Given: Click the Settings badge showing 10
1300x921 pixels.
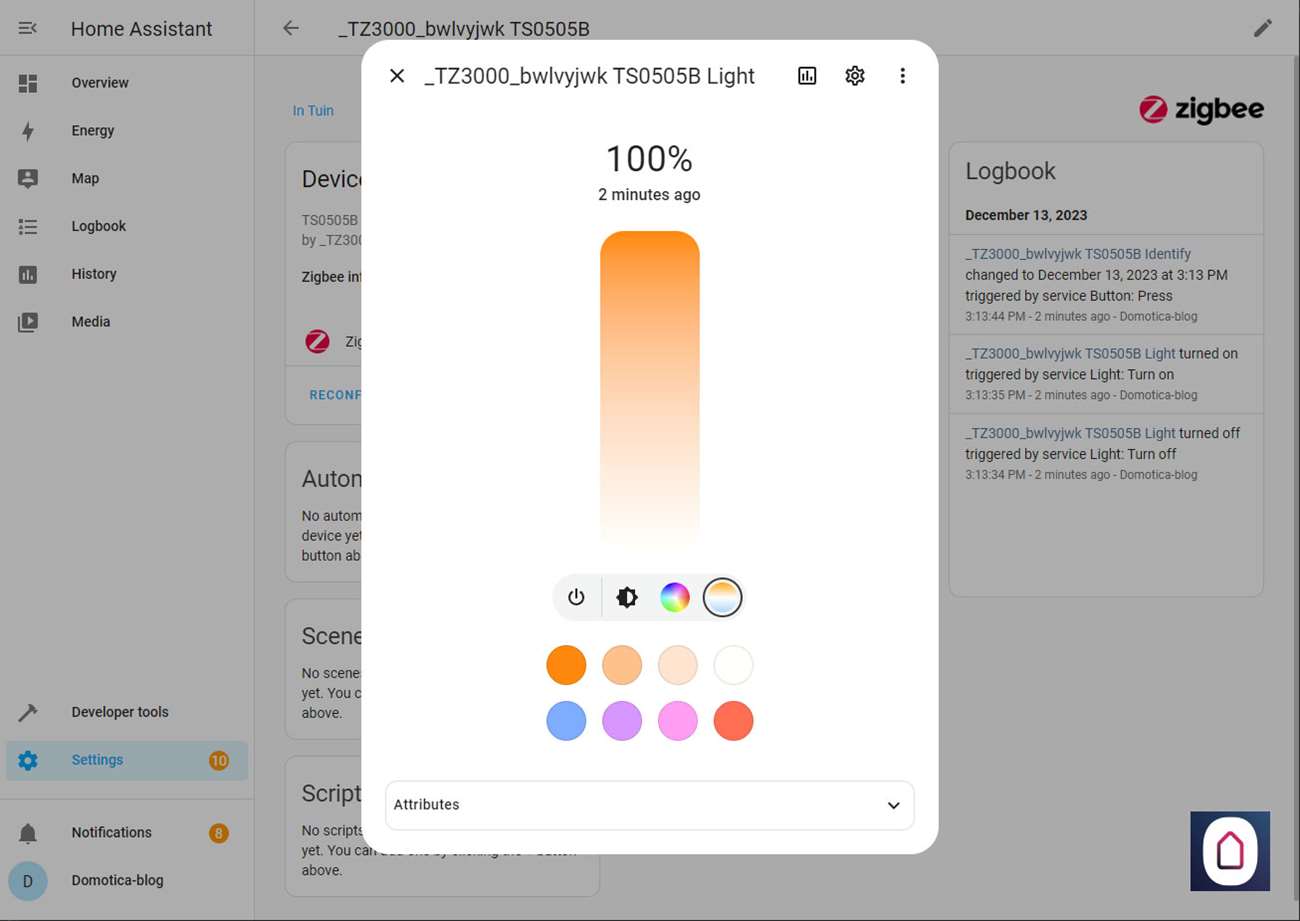Looking at the screenshot, I should pos(219,760).
